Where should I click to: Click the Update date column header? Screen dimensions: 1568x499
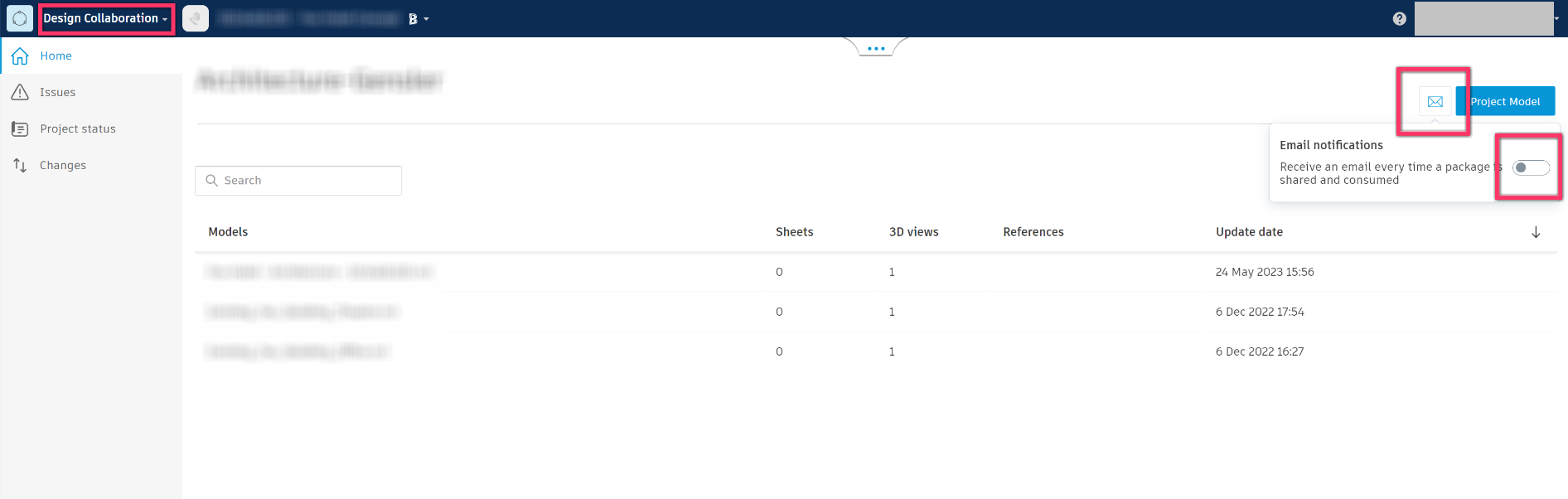(x=1249, y=232)
